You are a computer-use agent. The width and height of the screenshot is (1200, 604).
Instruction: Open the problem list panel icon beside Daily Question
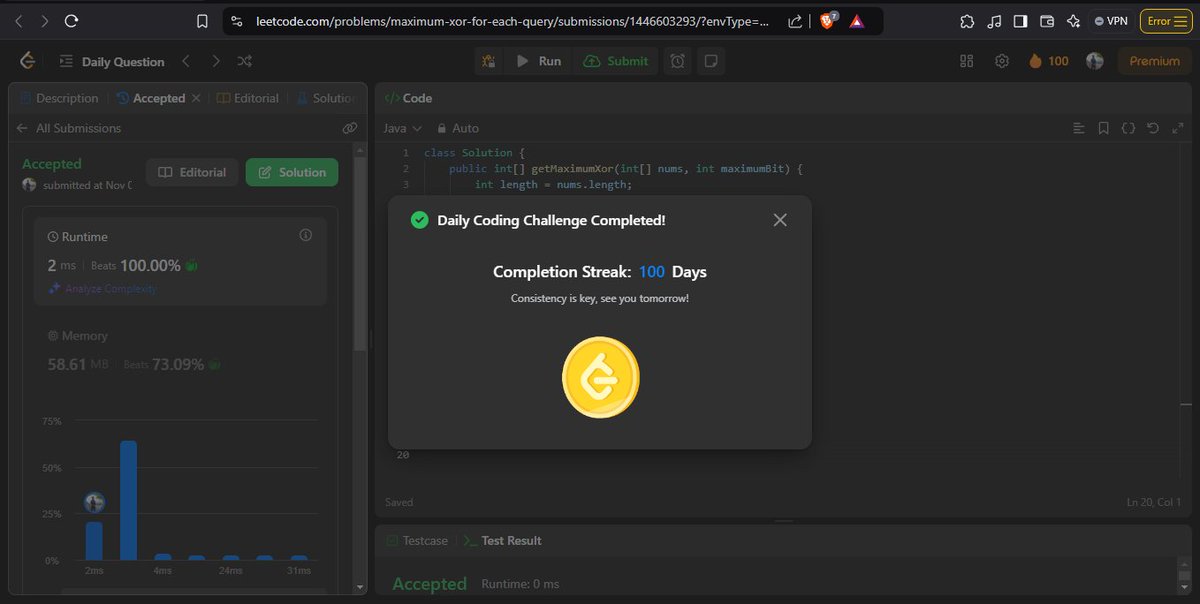[x=66, y=61]
